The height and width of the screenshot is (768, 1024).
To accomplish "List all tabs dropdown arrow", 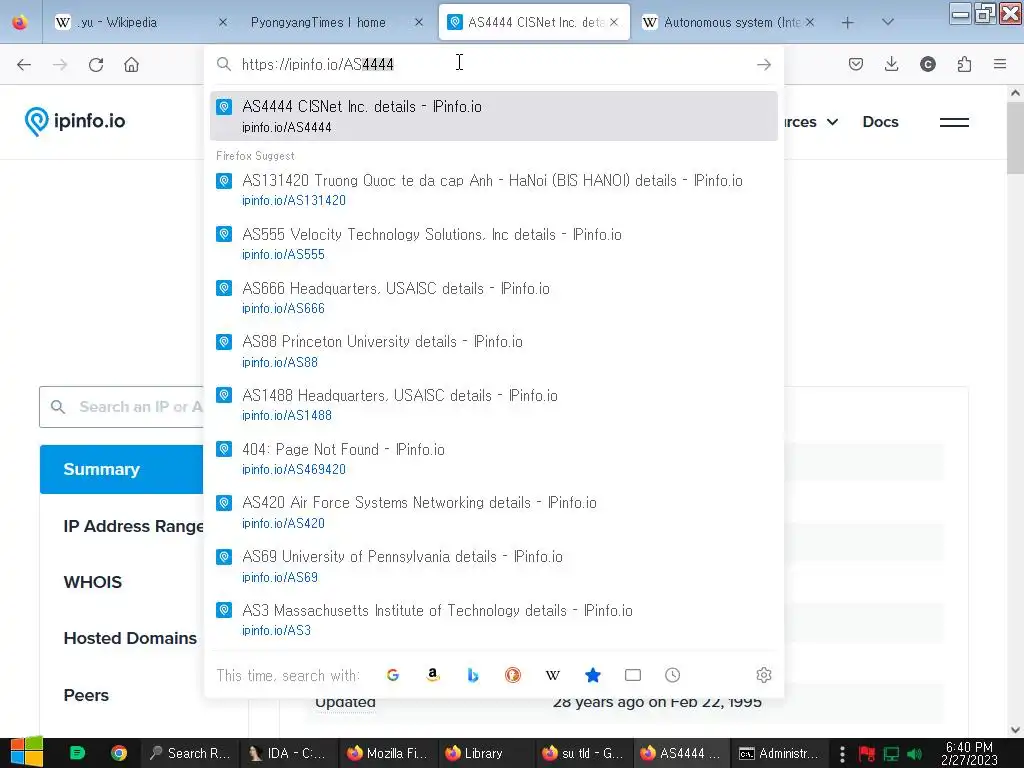I will [x=887, y=22].
